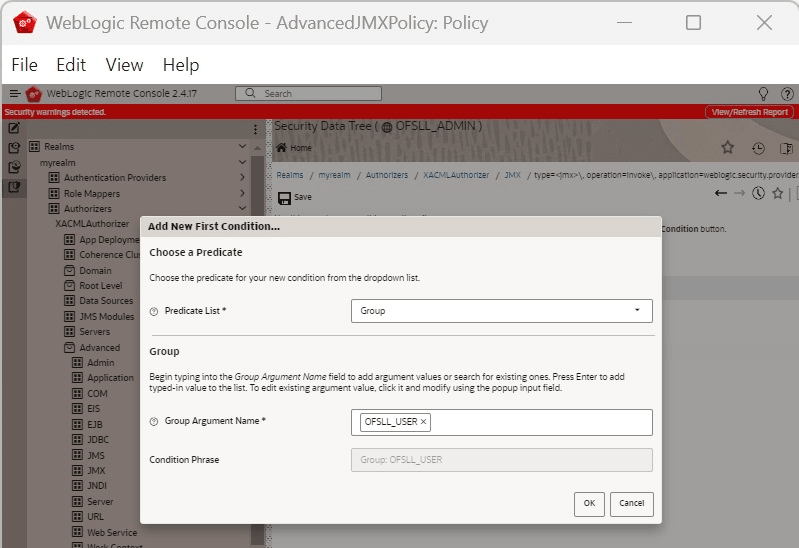Click the Condition Phrase field

[x=501, y=460]
